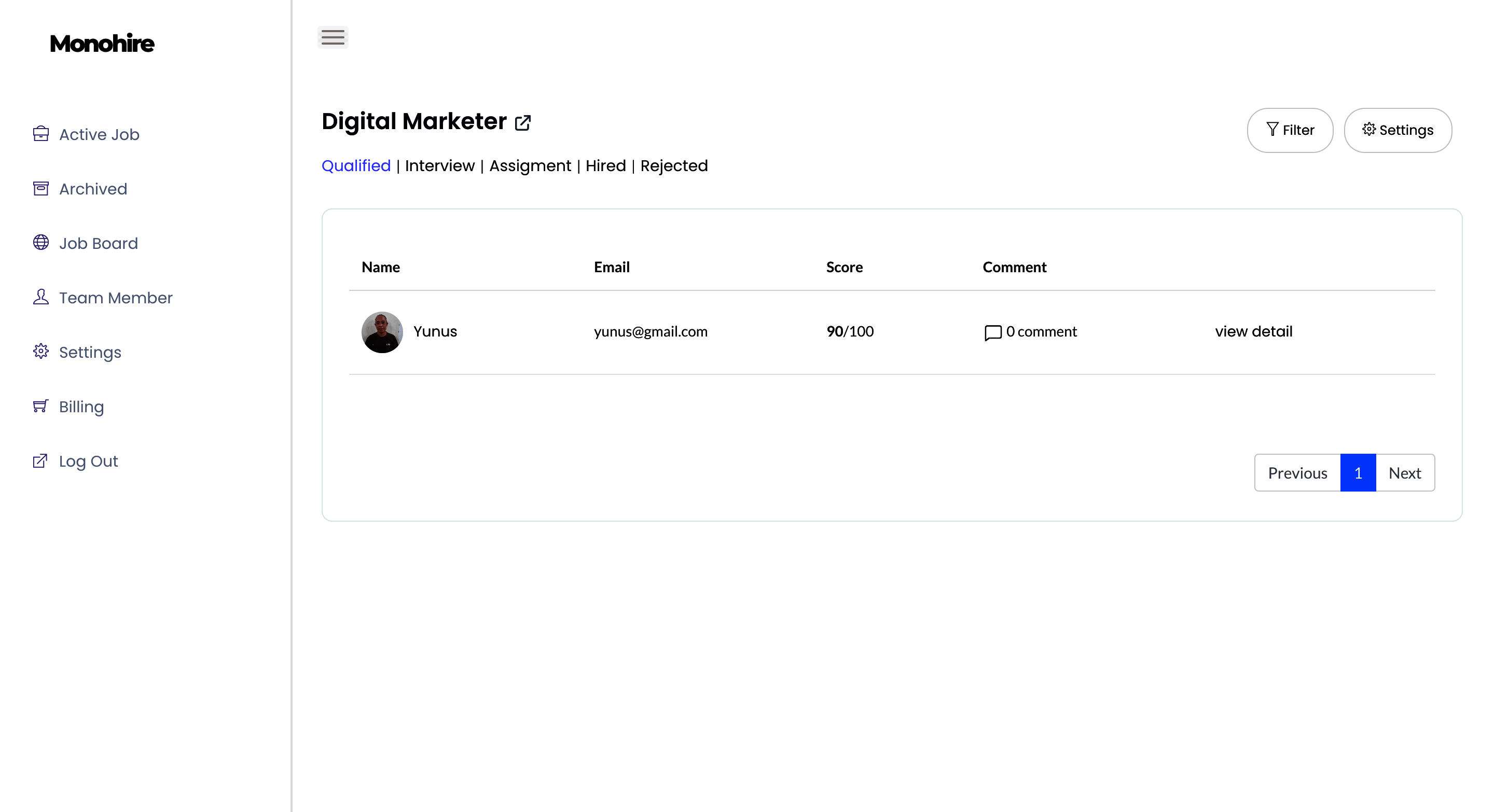The height and width of the screenshot is (812, 1494).
Task: Toggle the hamburger menu to collapse sidebar
Action: click(333, 37)
